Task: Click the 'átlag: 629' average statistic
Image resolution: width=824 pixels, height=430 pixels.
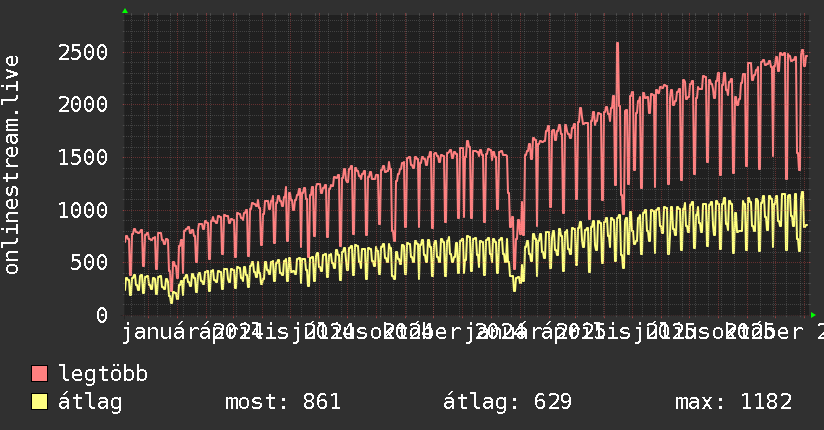Action: click(x=507, y=402)
